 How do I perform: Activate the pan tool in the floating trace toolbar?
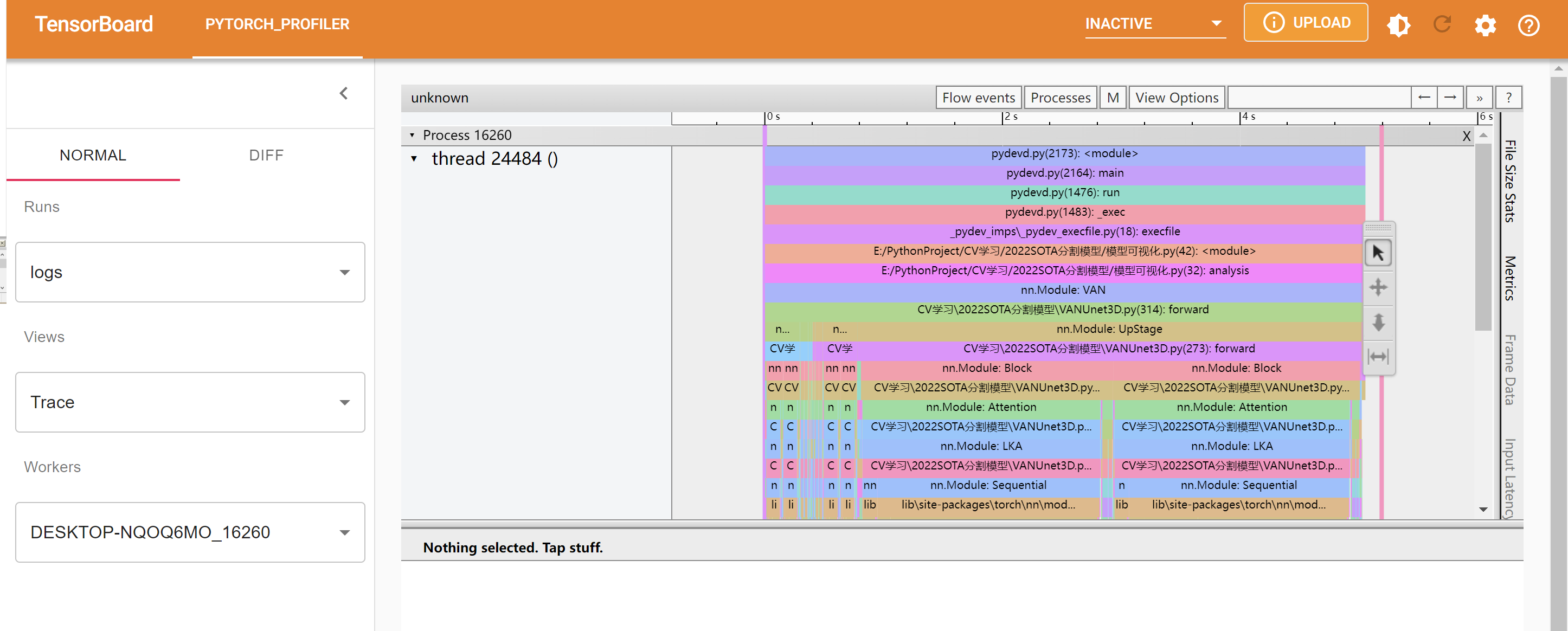point(1378,287)
